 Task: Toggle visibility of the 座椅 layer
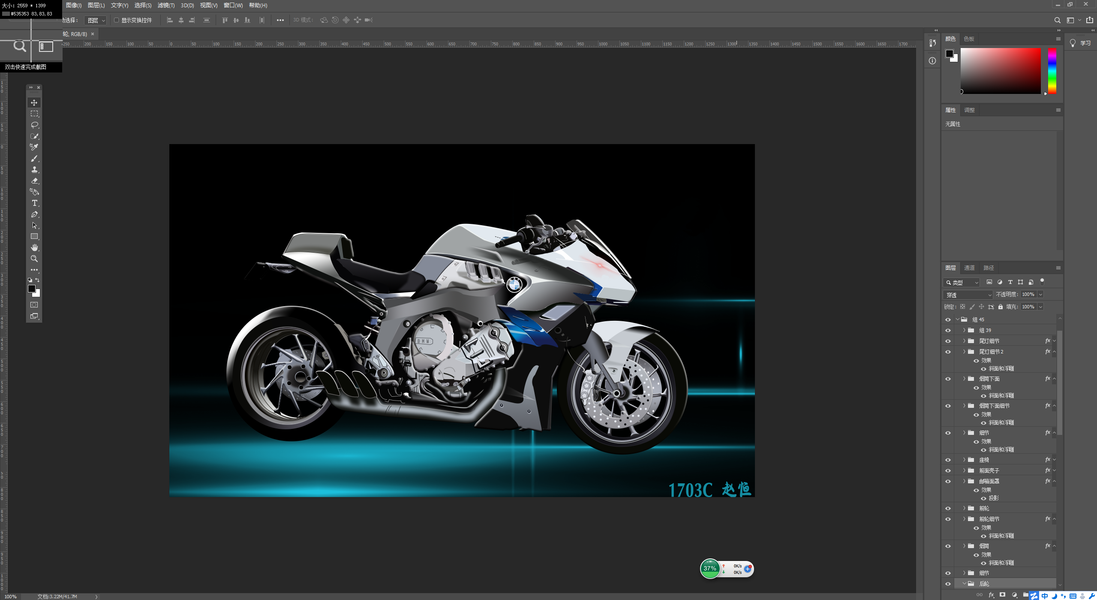(948, 460)
